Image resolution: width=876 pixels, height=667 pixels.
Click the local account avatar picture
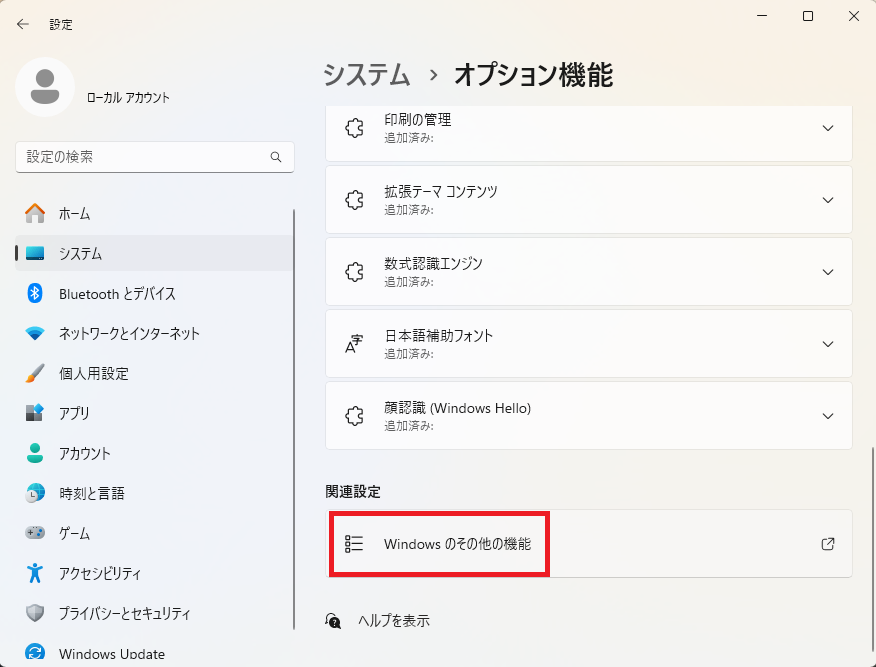(x=45, y=87)
